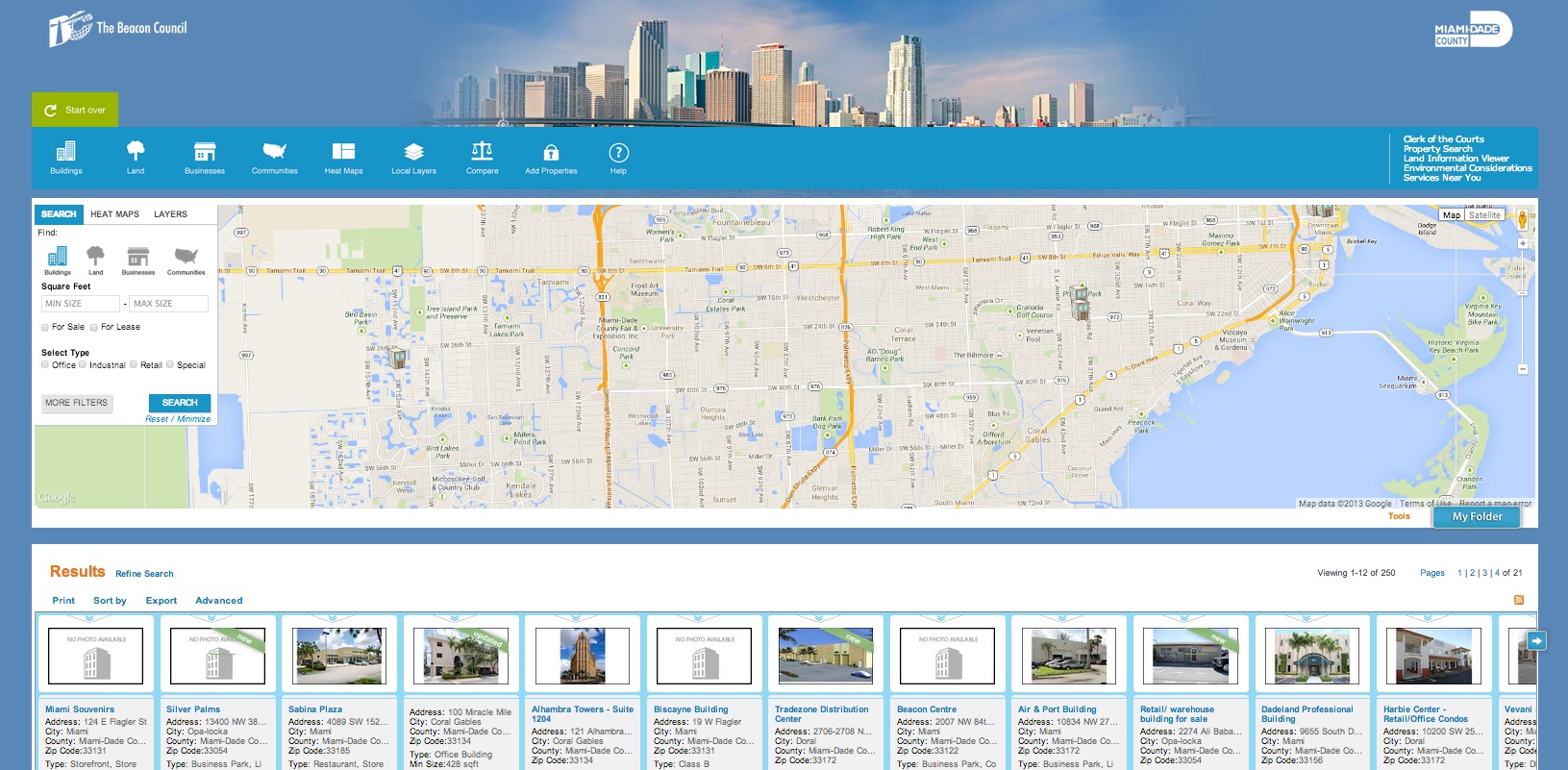Open the Advanced menu in Results
Viewport: 1568px width, 770px height.
point(219,601)
